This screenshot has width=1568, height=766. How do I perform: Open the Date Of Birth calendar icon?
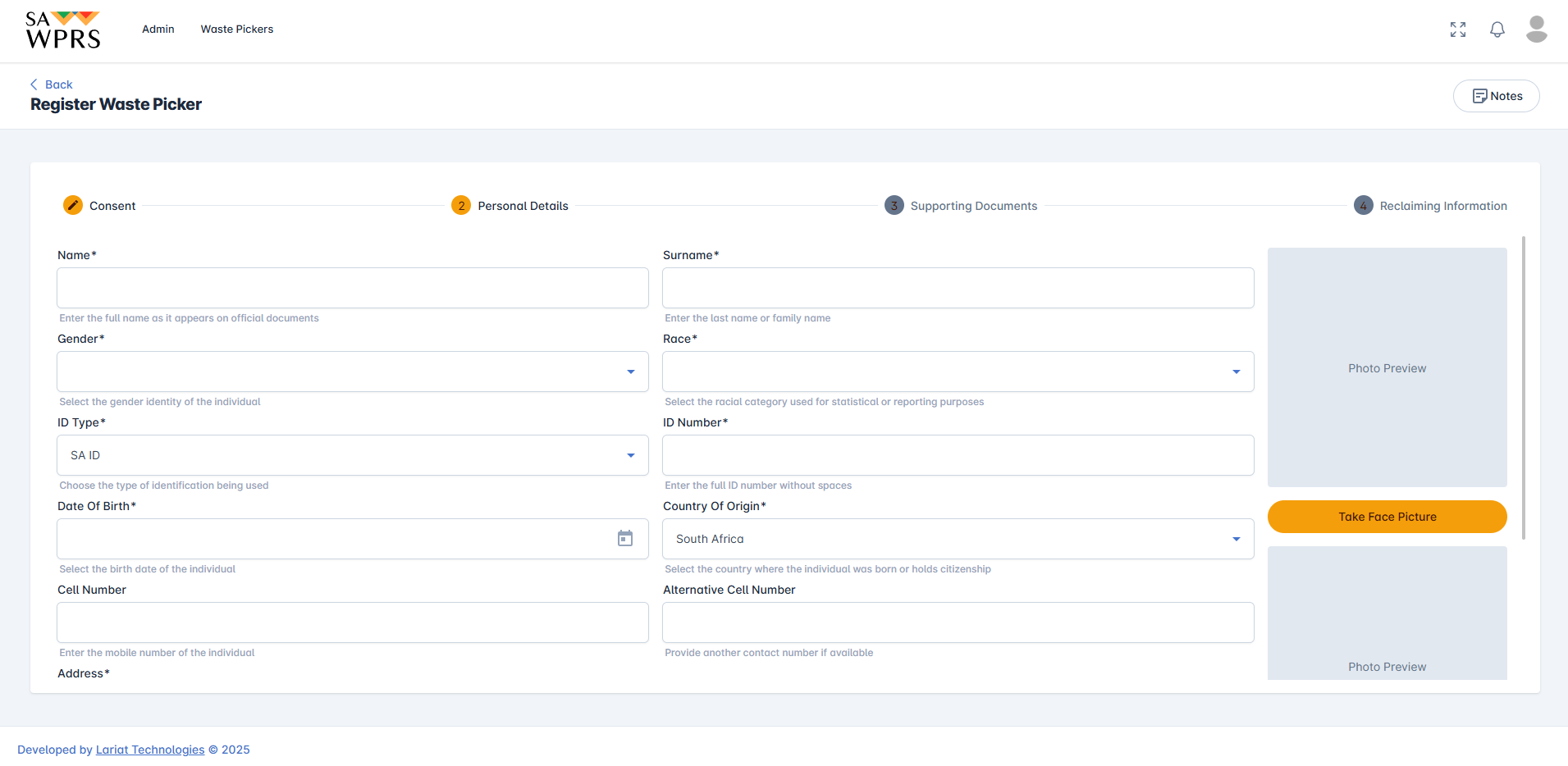(x=625, y=539)
